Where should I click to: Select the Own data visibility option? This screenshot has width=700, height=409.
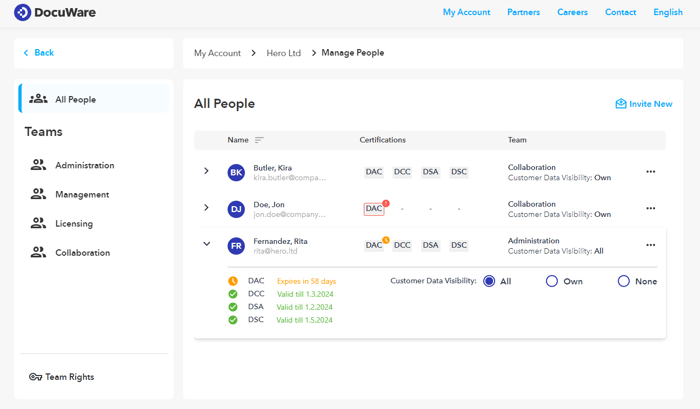coord(551,281)
